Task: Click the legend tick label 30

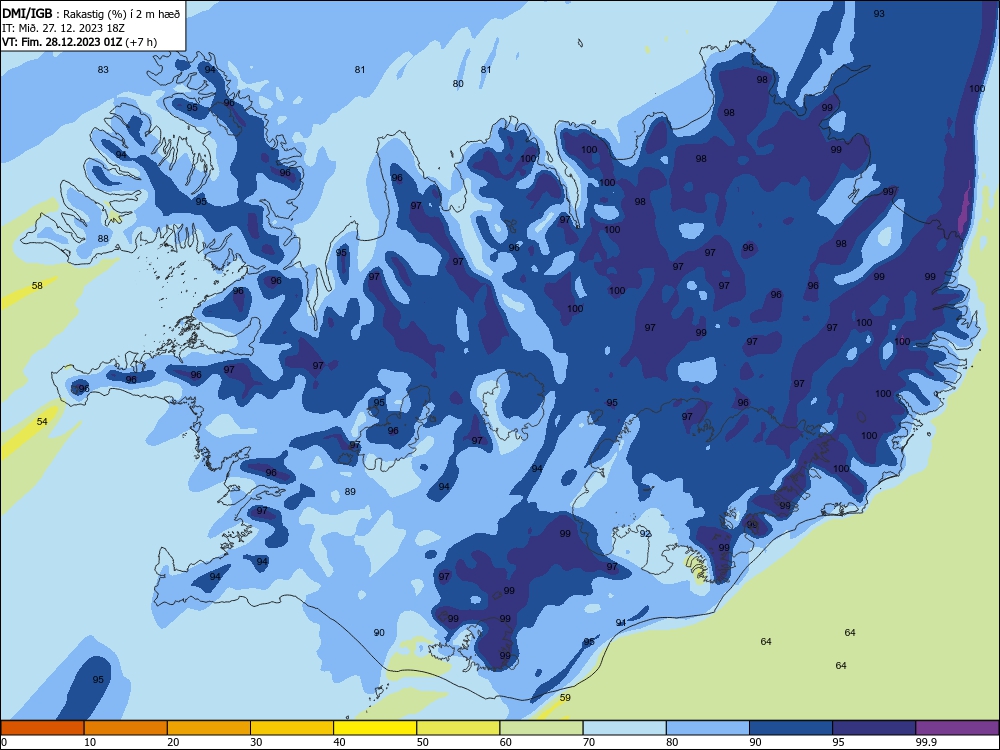Action: pos(256,742)
